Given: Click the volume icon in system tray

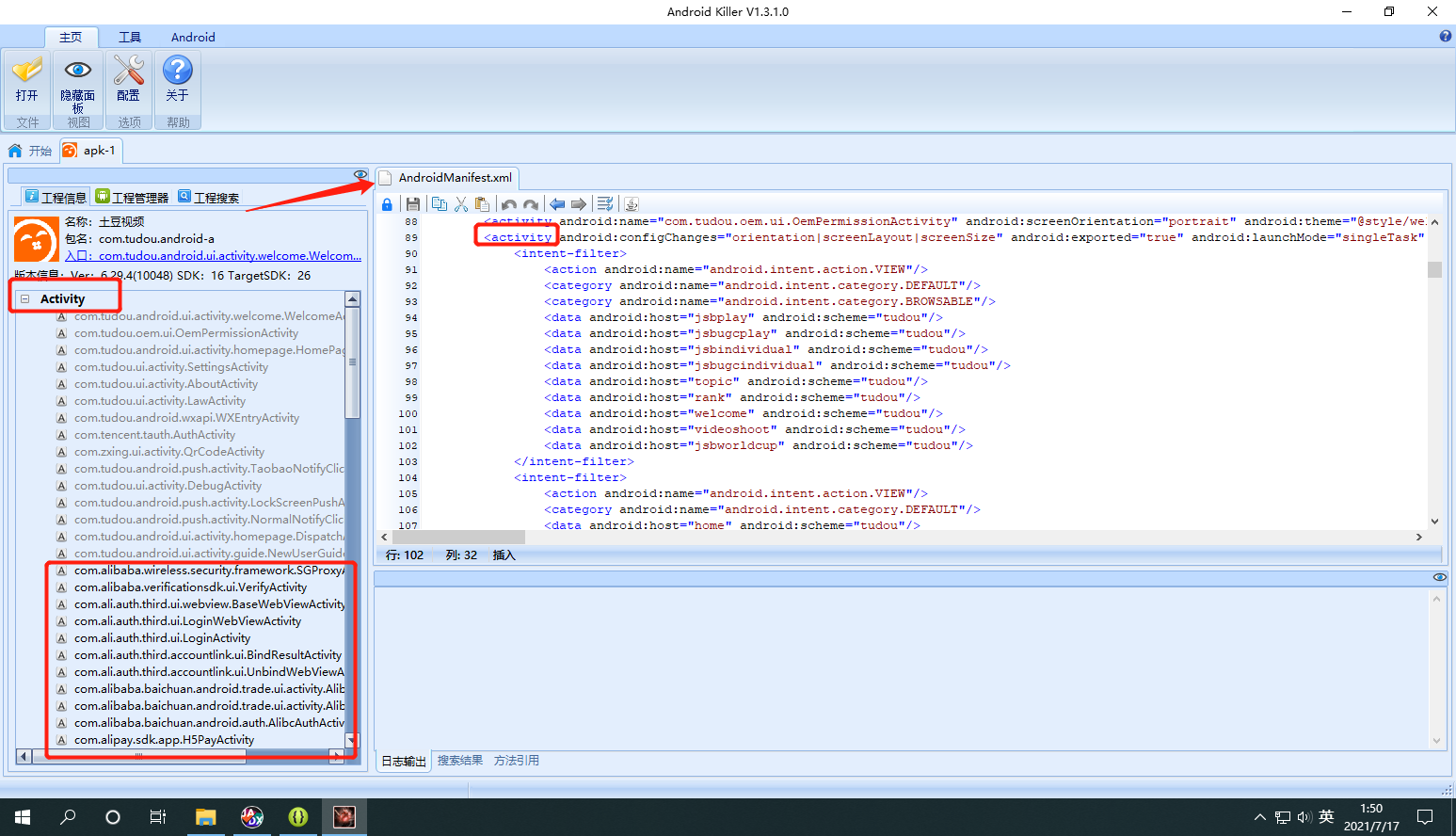Looking at the screenshot, I should point(1304,817).
